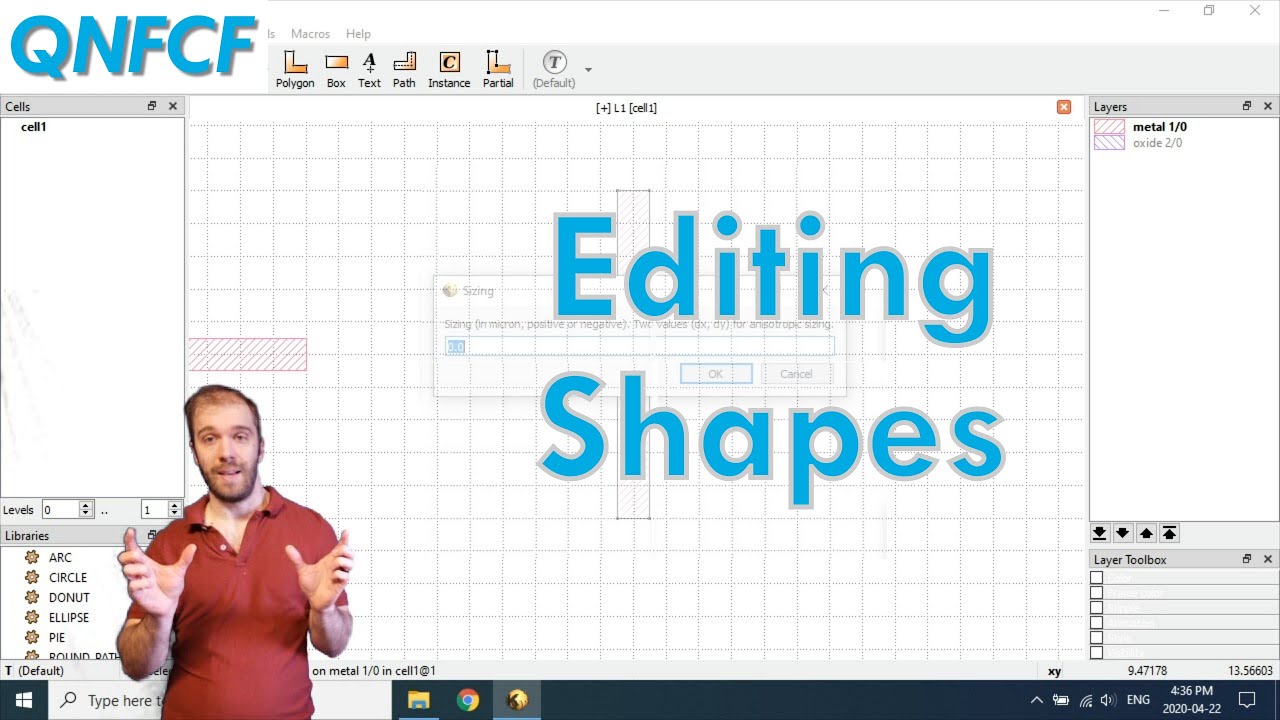1280x720 pixels.
Task: Close the L1 [cell1] layout view
Action: (1064, 107)
